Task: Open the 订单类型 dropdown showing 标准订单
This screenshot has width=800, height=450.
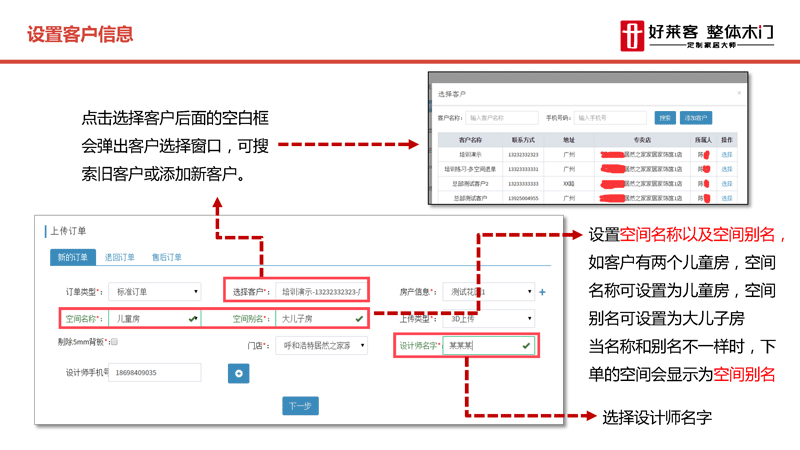Action: pyautogui.click(x=155, y=292)
